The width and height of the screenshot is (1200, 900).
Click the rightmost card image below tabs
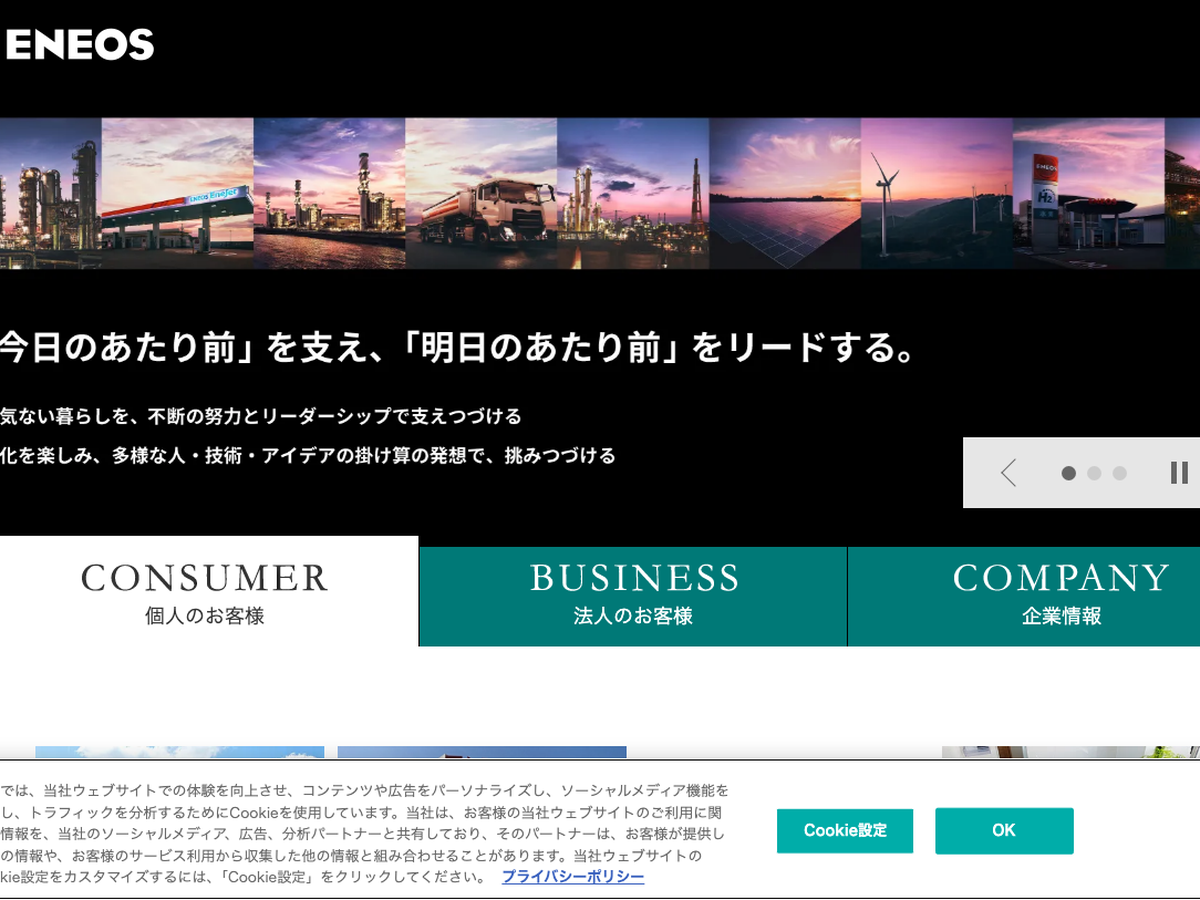[x=1070, y=752]
